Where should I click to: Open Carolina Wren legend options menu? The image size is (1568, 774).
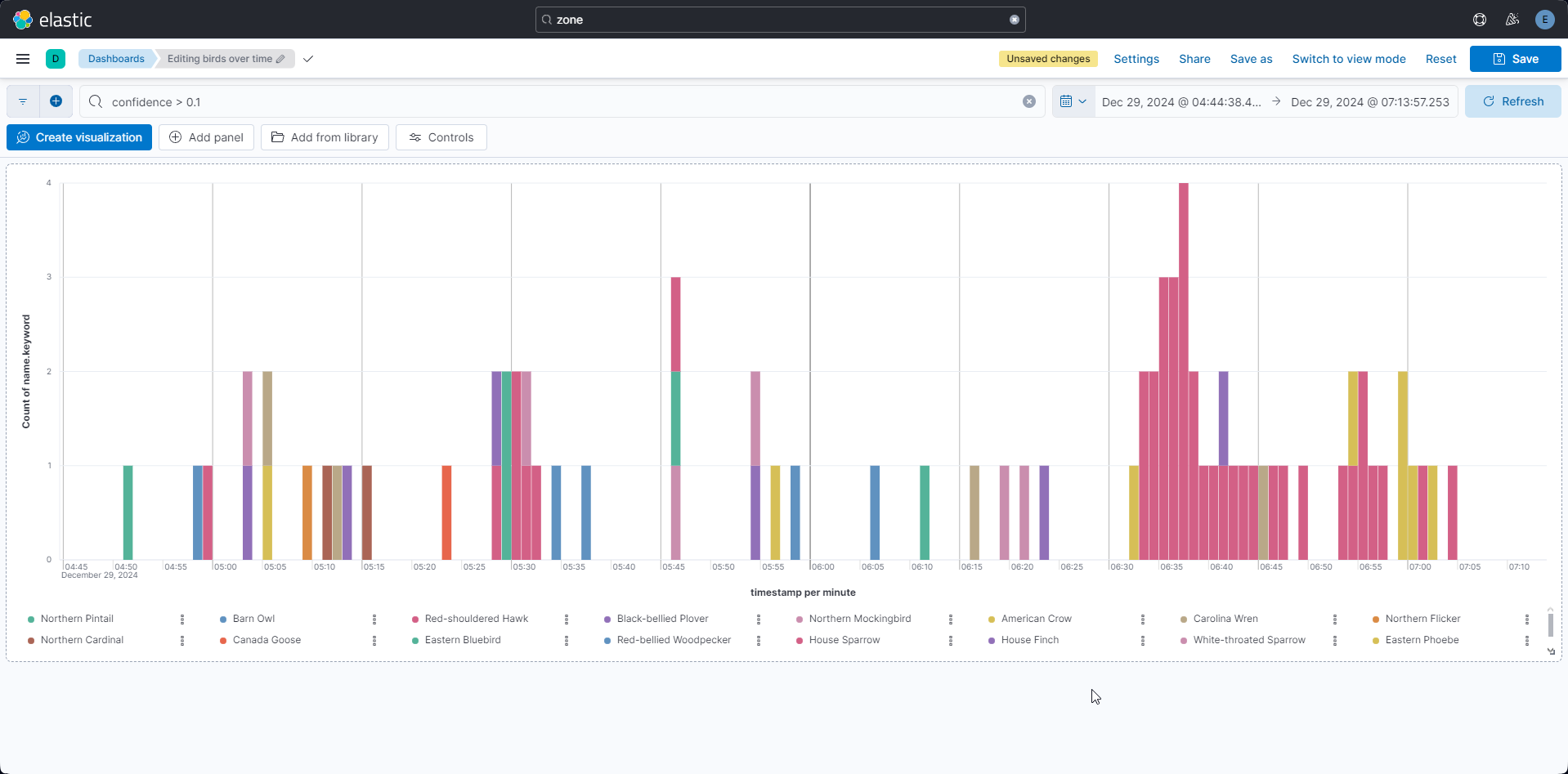[1335, 620]
